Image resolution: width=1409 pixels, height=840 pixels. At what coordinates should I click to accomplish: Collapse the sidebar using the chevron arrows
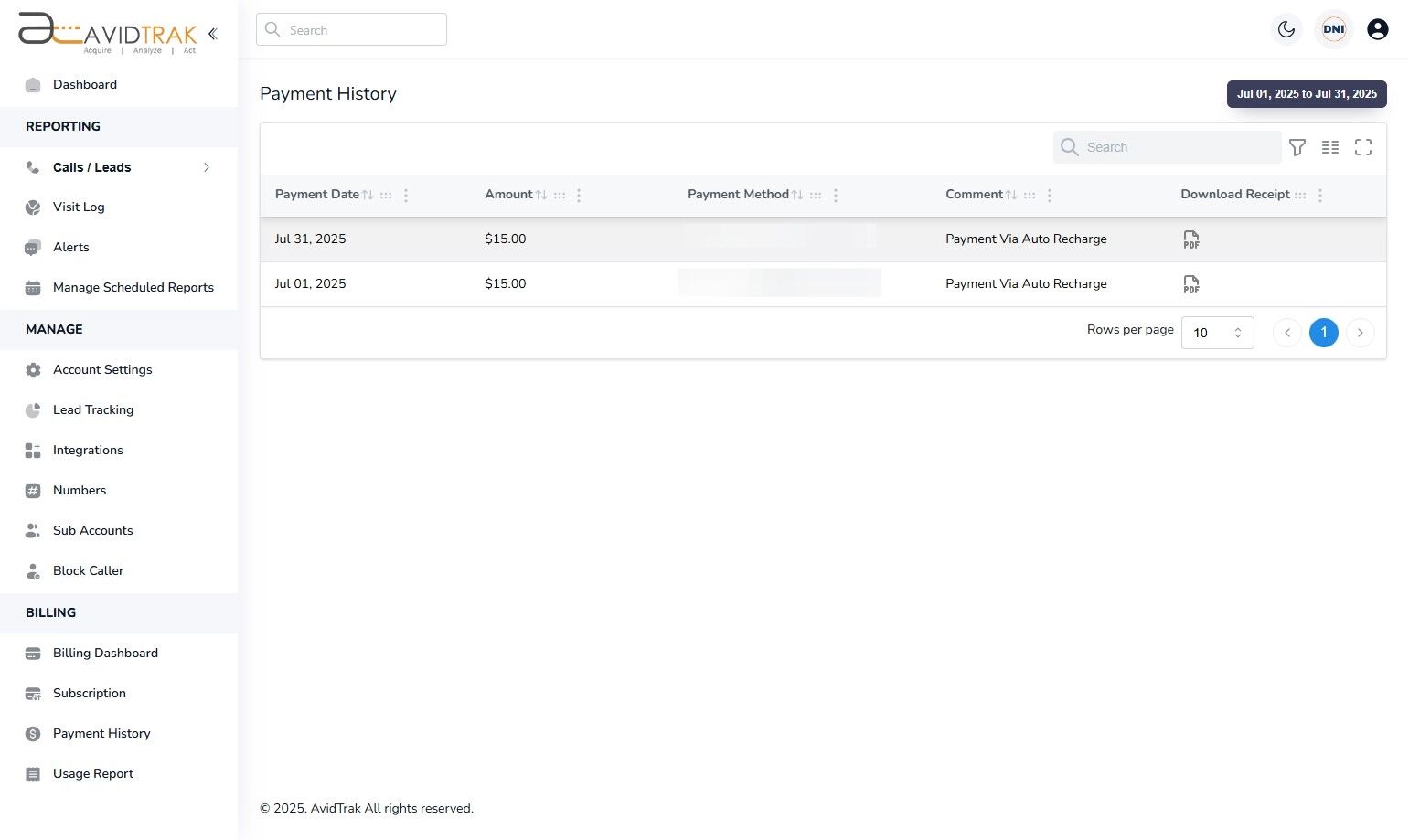(x=212, y=33)
